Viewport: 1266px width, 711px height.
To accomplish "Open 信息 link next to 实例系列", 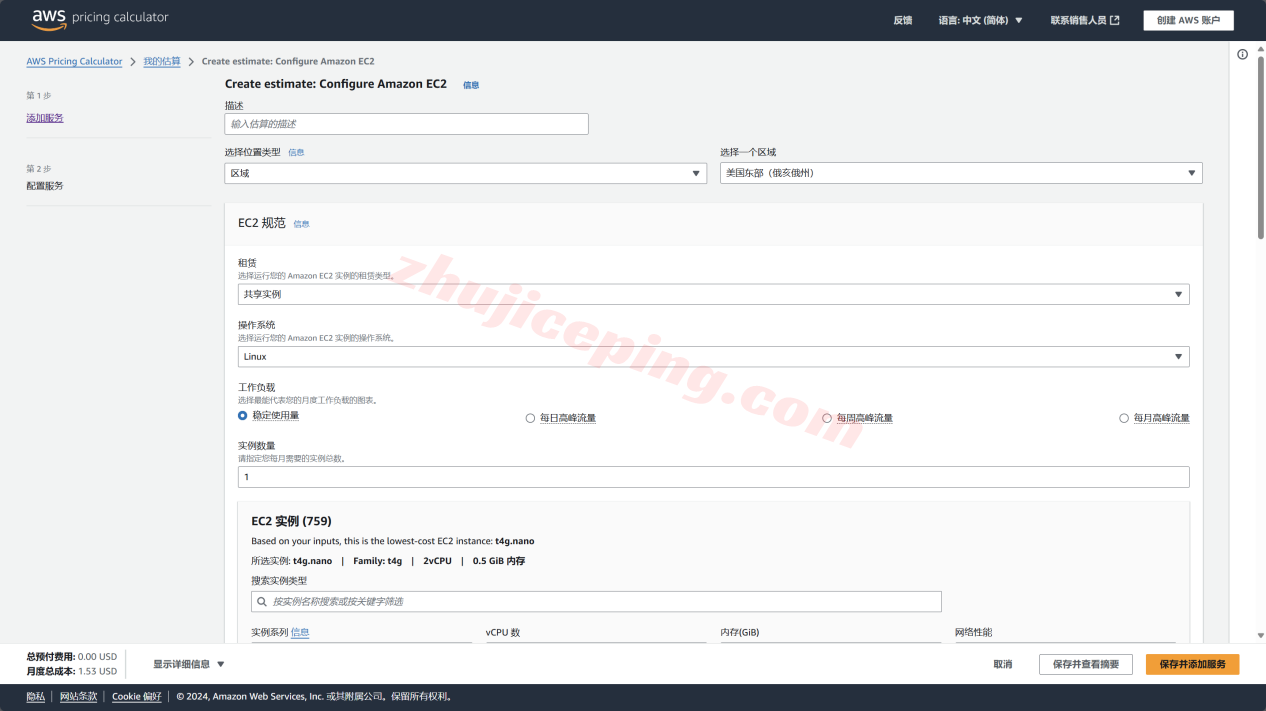I will pyautogui.click(x=300, y=632).
